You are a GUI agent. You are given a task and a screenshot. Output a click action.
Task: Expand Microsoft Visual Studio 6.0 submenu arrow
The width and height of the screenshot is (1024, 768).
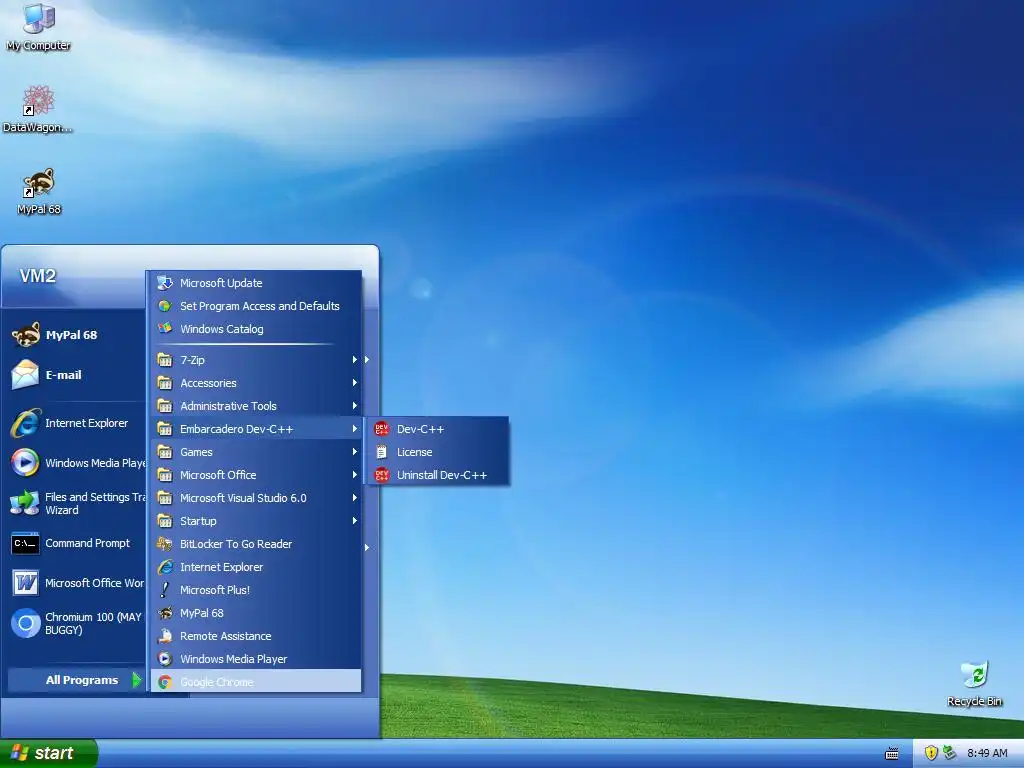tap(355, 498)
